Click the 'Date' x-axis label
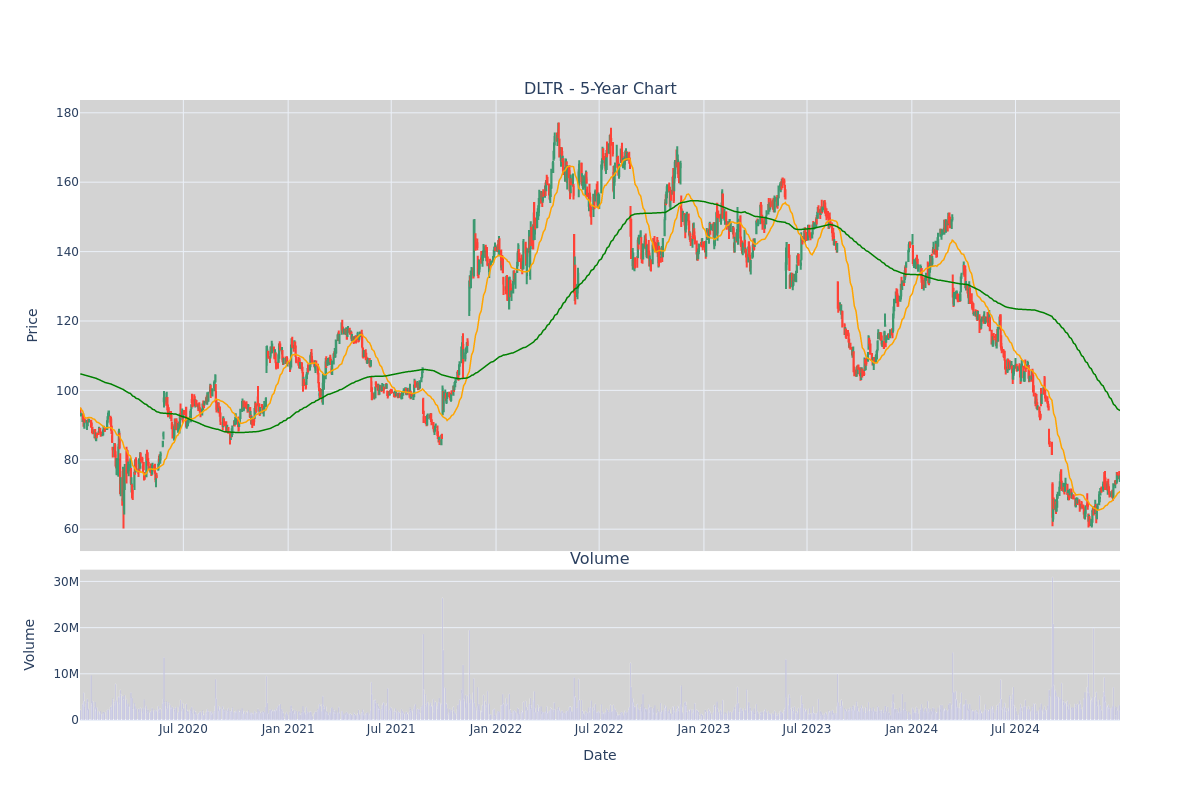Image resolution: width=1200 pixels, height=800 pixels. coord(600,756)
